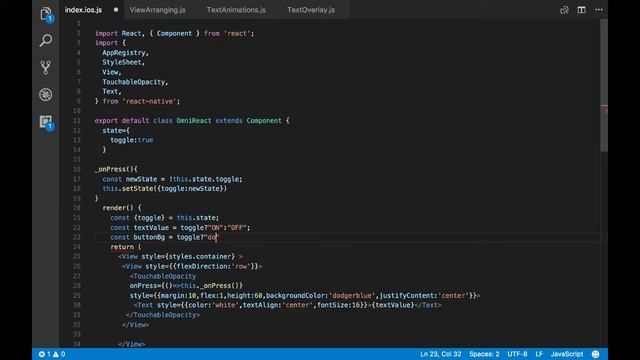640x360 pixels.
Task: Change file encoding via UTF-8
Action: 517,354
